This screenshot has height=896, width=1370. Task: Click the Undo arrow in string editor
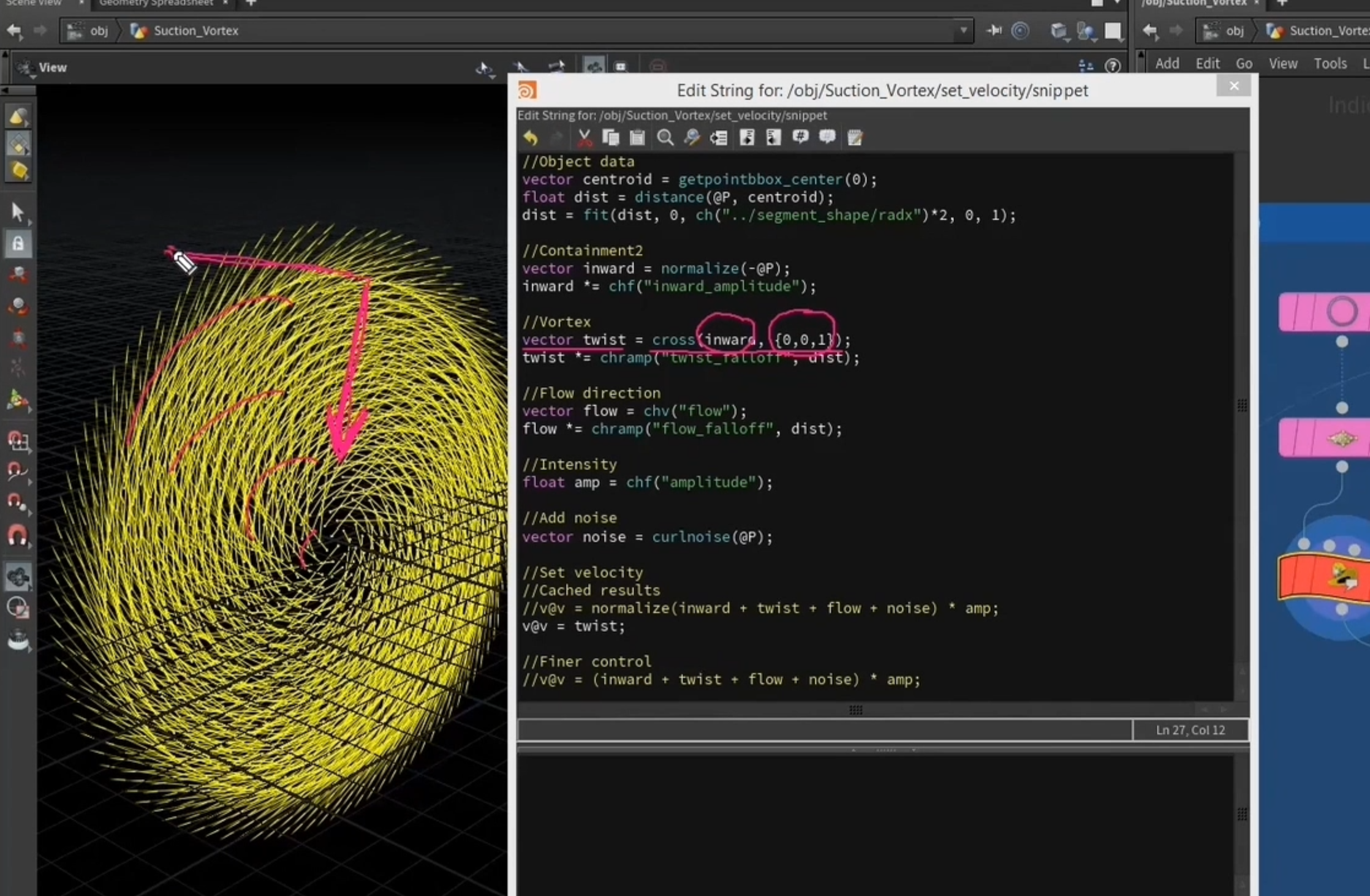coord(531,138)
